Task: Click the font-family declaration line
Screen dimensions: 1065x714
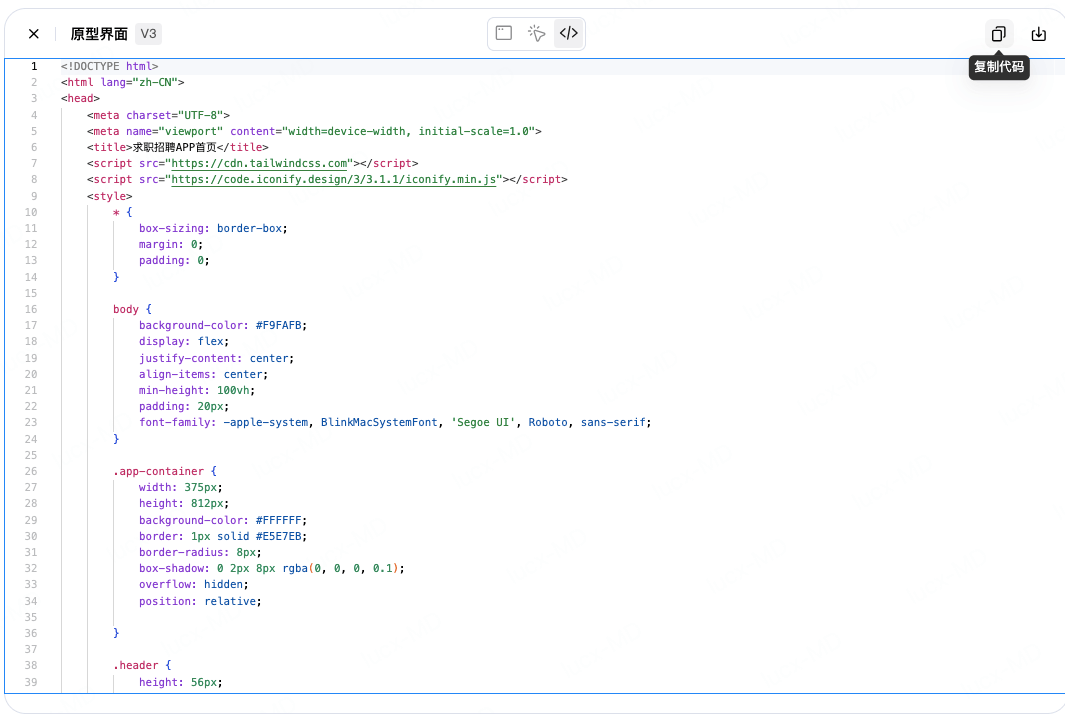Action: [x=395, y=423]
